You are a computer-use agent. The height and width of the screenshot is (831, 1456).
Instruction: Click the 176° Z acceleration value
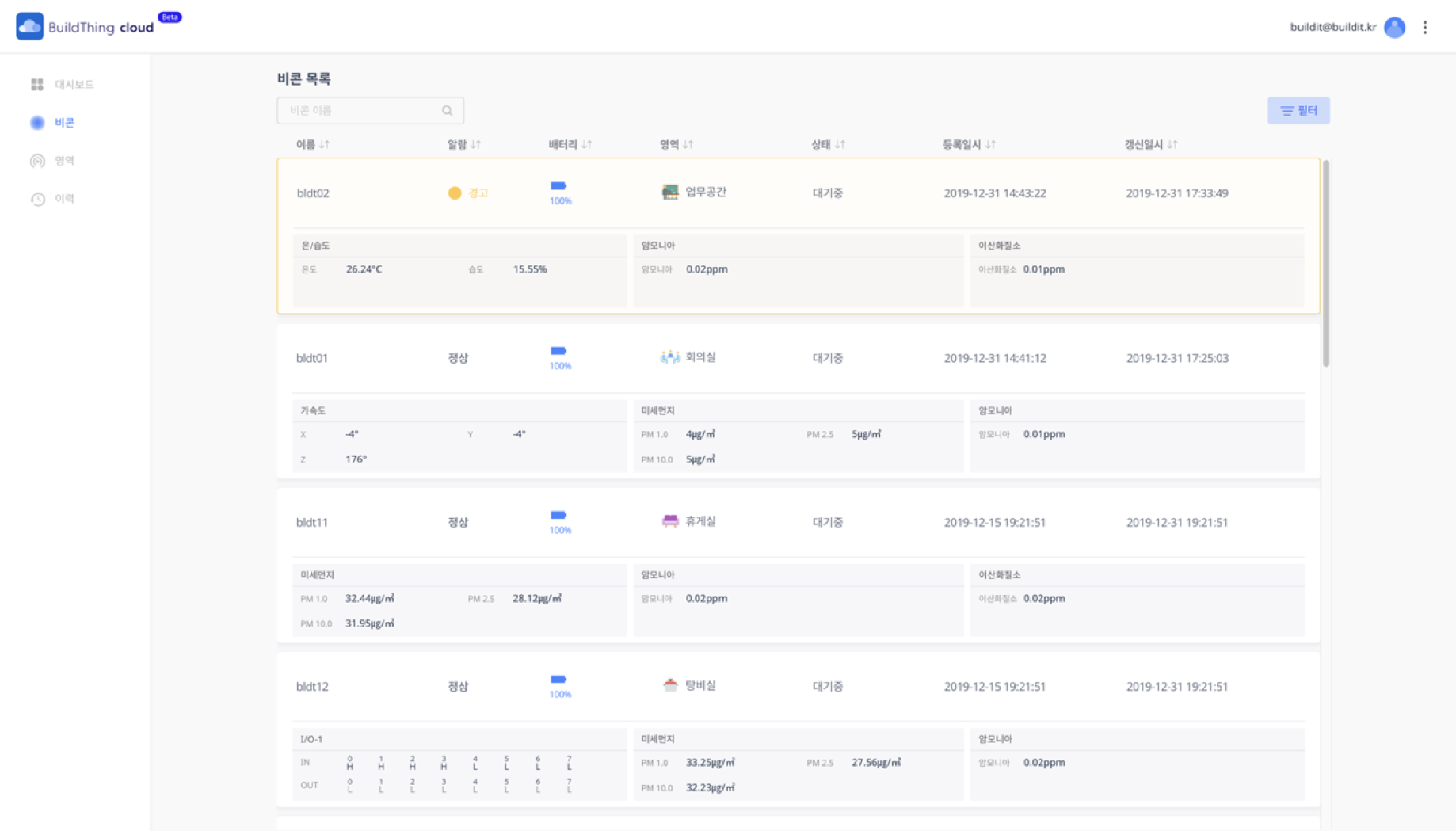pyautogui.click(x=356, y=459)
